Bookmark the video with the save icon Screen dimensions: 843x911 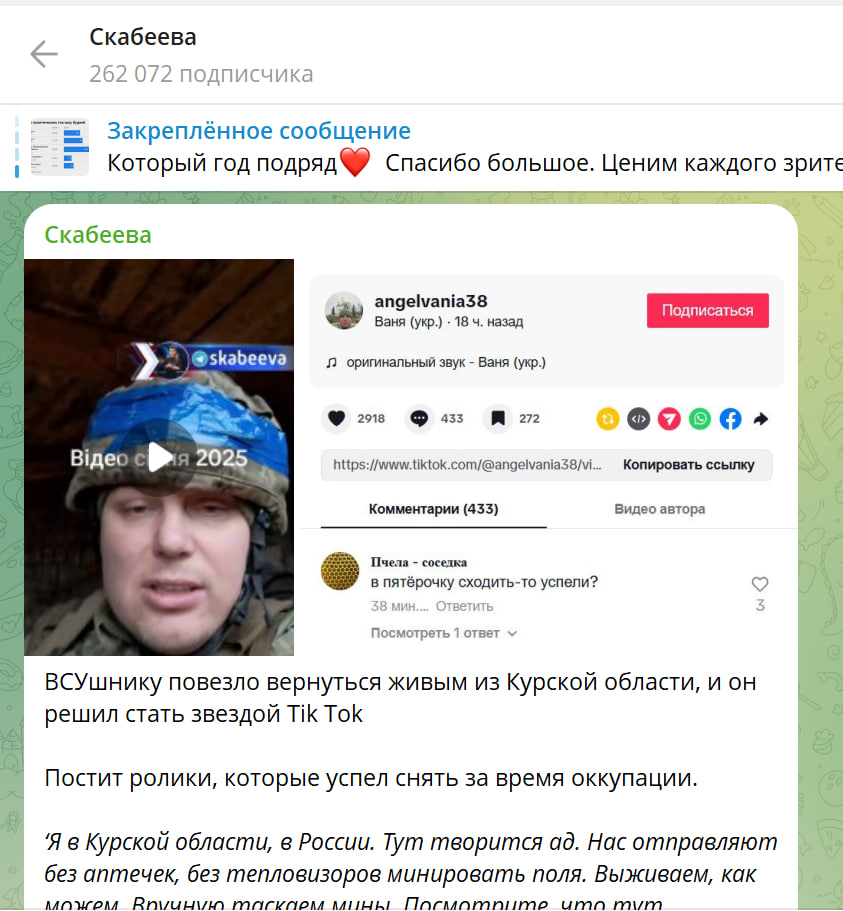pyautogui.click(x=498, y=418)
